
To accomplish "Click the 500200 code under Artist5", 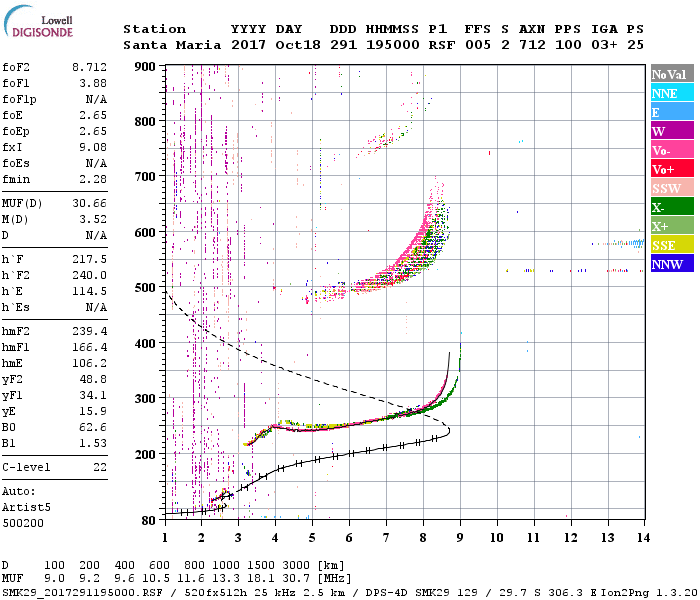I will (23, 523).
